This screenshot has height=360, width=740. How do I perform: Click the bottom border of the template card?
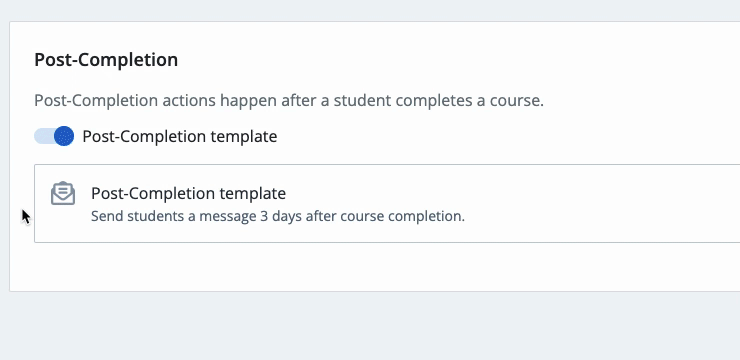click(387, 242)
